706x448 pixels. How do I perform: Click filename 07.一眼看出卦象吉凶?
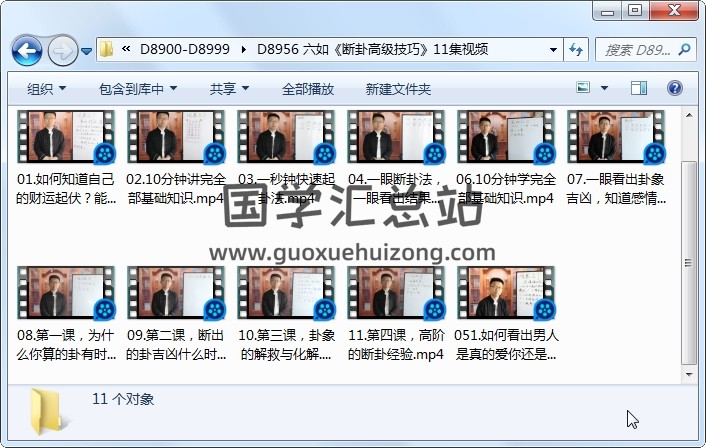[x=615, y=189]
